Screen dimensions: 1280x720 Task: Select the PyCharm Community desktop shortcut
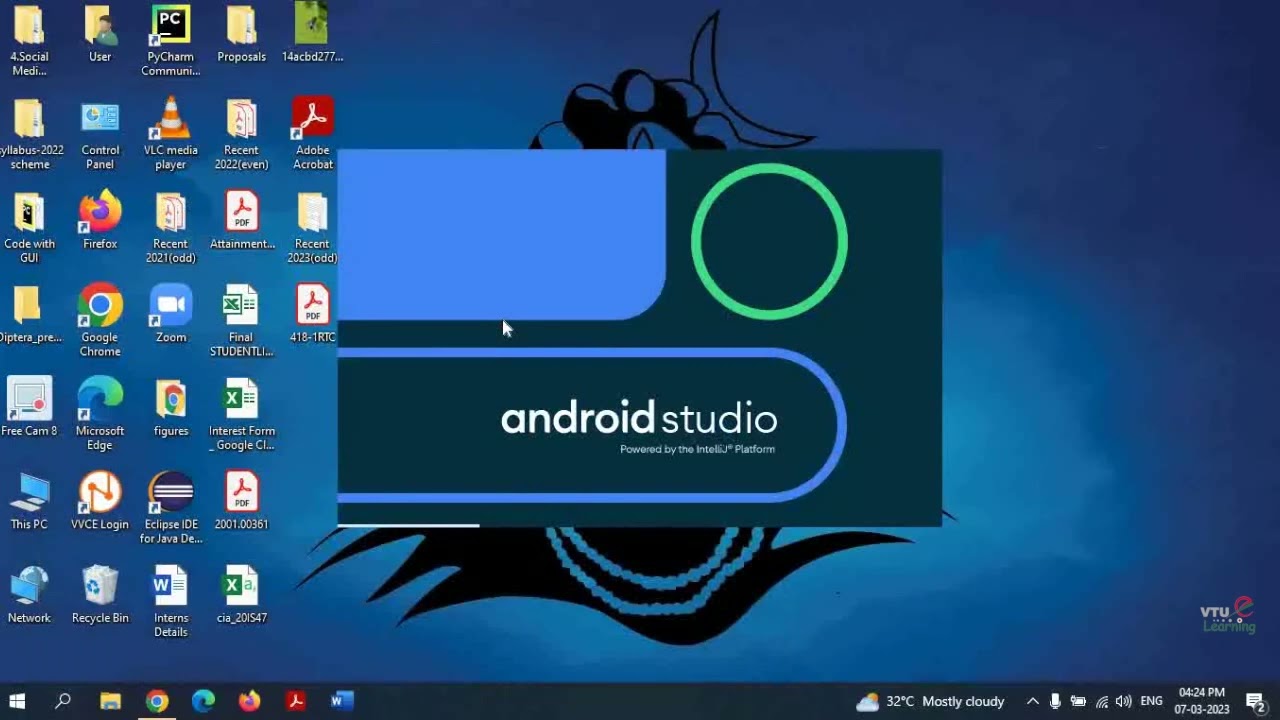point(171,41)
